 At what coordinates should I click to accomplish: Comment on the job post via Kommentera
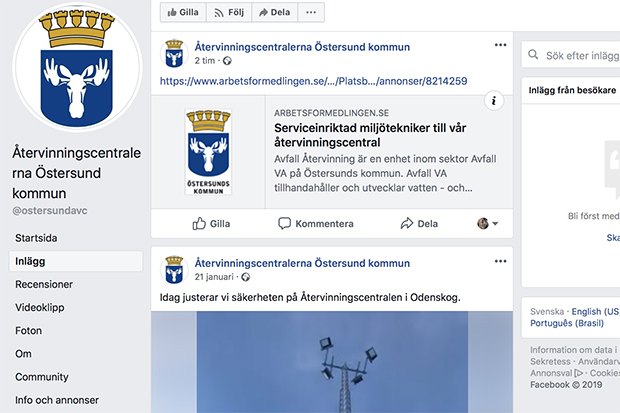pos(316,224)
